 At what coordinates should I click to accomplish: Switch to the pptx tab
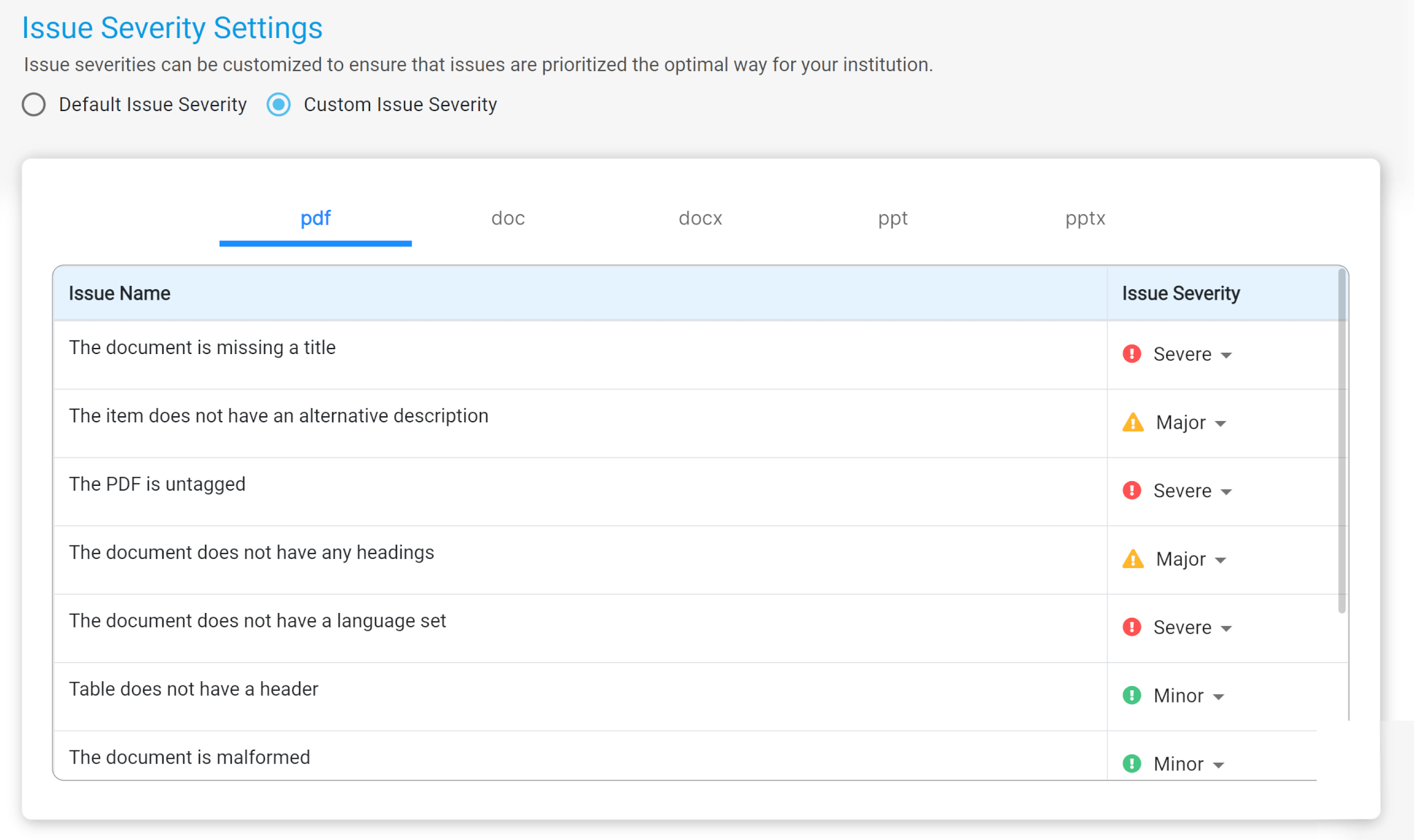[x=1085, y=219]
